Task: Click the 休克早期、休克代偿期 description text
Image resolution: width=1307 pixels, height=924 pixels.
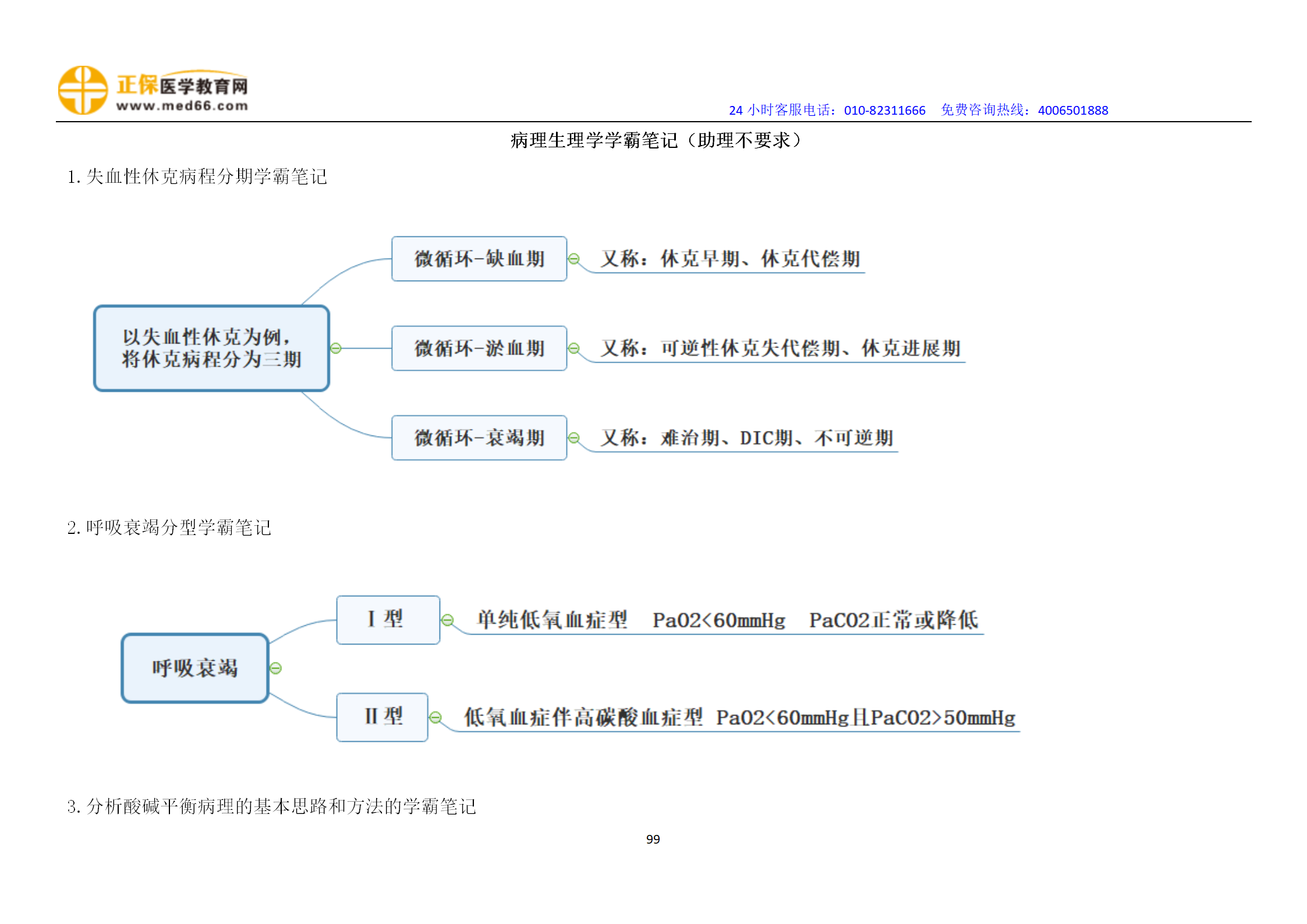Action: [760, 259]
